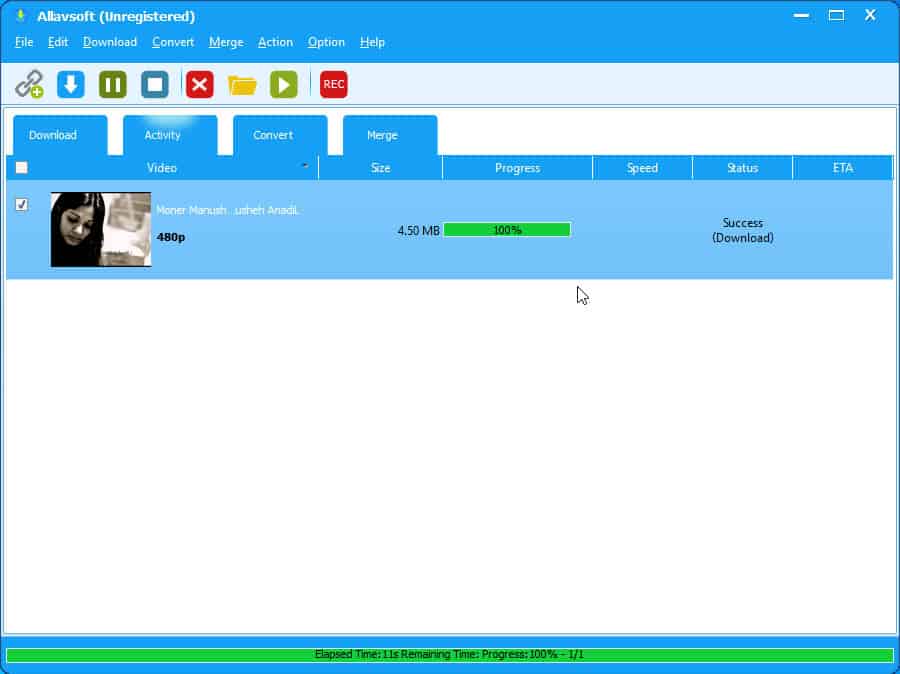The width and height of the screenshot is (900, 674).
Task: Open the Option menu
Action: pos(326,42)
